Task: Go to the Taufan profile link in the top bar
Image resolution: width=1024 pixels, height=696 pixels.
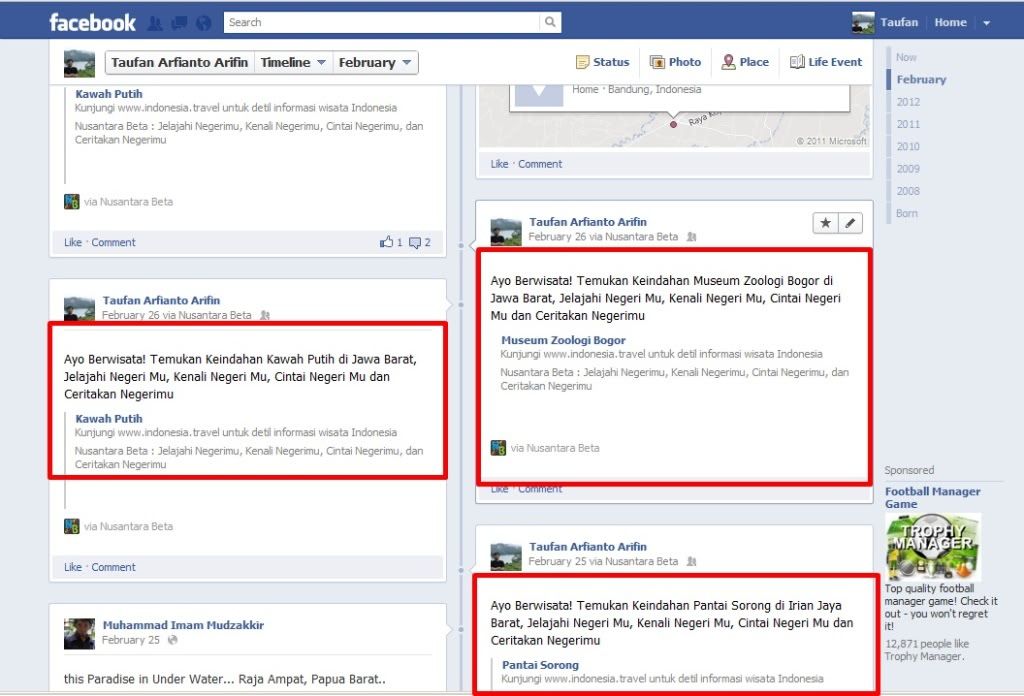Action: [899, 22]
